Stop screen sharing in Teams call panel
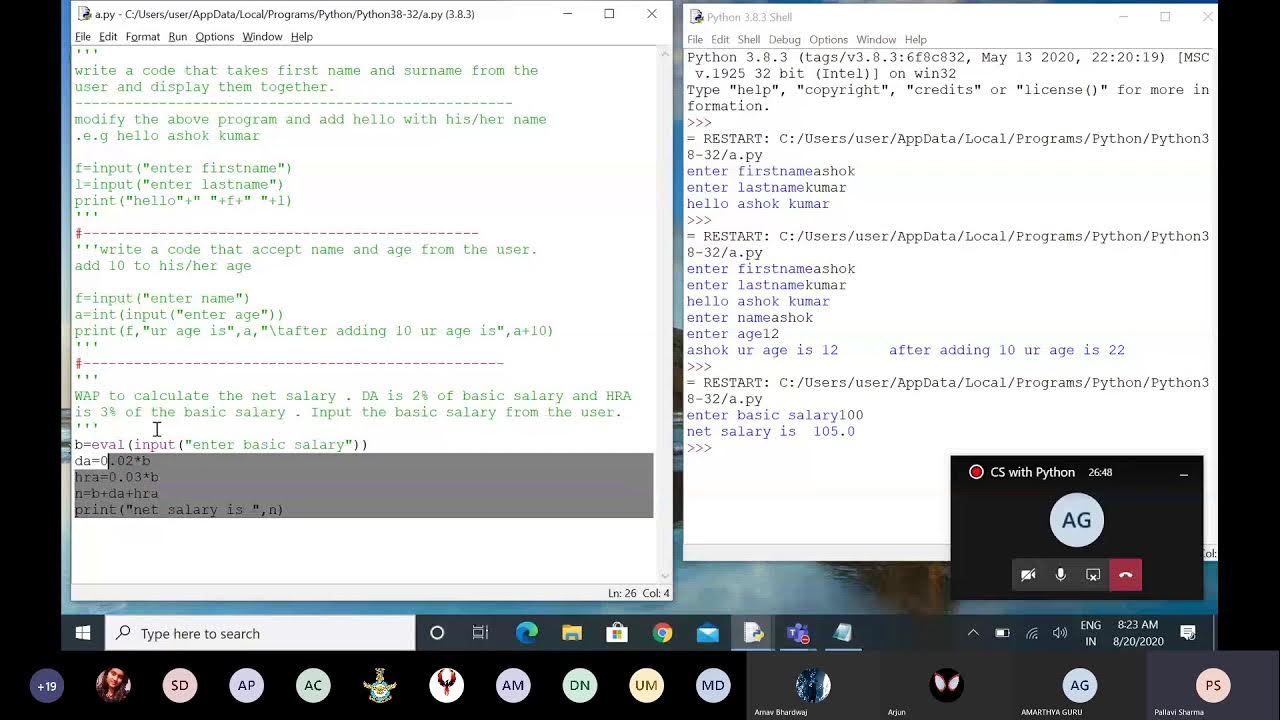Screen dimensions: 1280x720 coord(1093,575)
